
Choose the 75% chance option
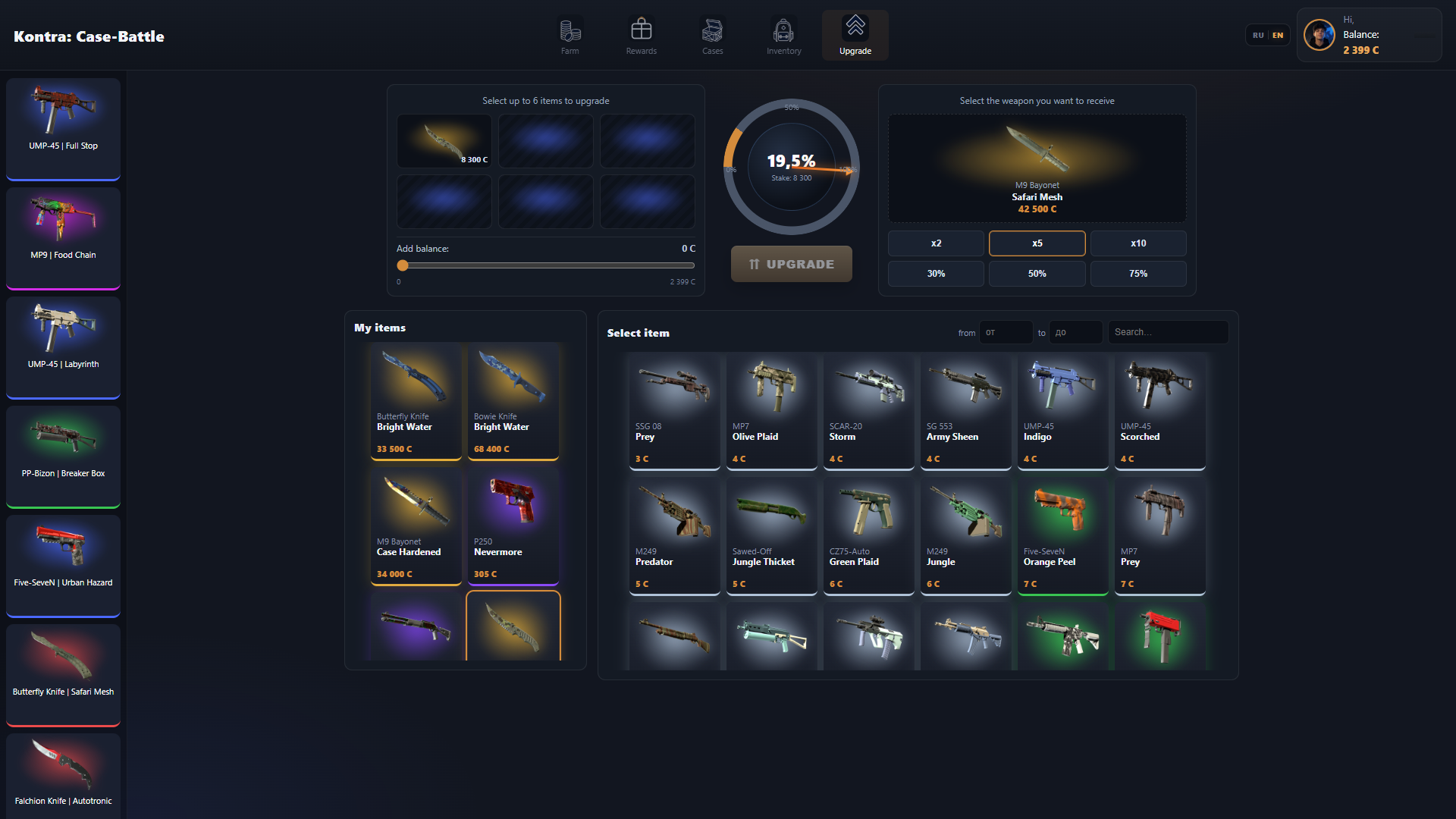[1138, 274]
